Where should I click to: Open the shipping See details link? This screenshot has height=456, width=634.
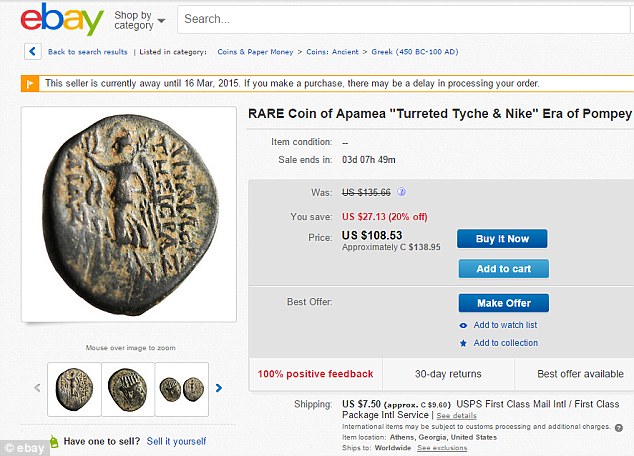[x=456, y=416]
